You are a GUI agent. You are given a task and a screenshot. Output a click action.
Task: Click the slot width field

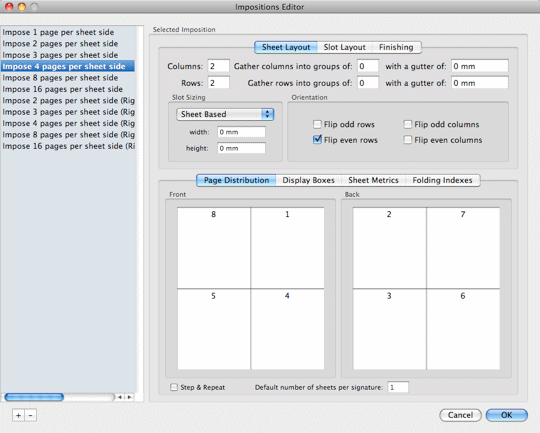pyautogui.click(x=241, y=132)
